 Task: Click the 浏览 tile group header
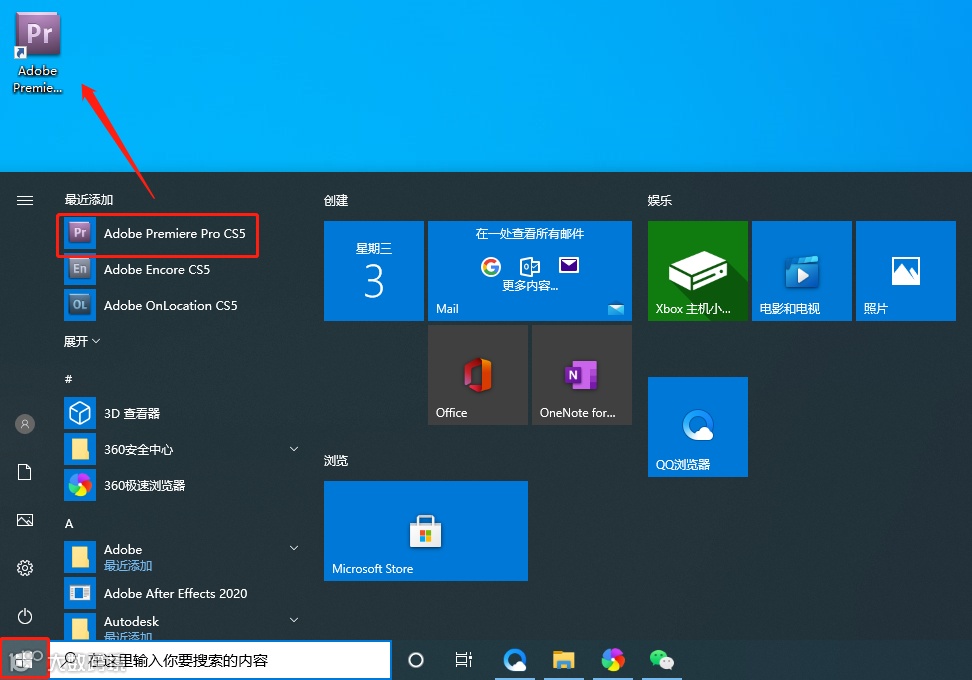coord(336,461)
